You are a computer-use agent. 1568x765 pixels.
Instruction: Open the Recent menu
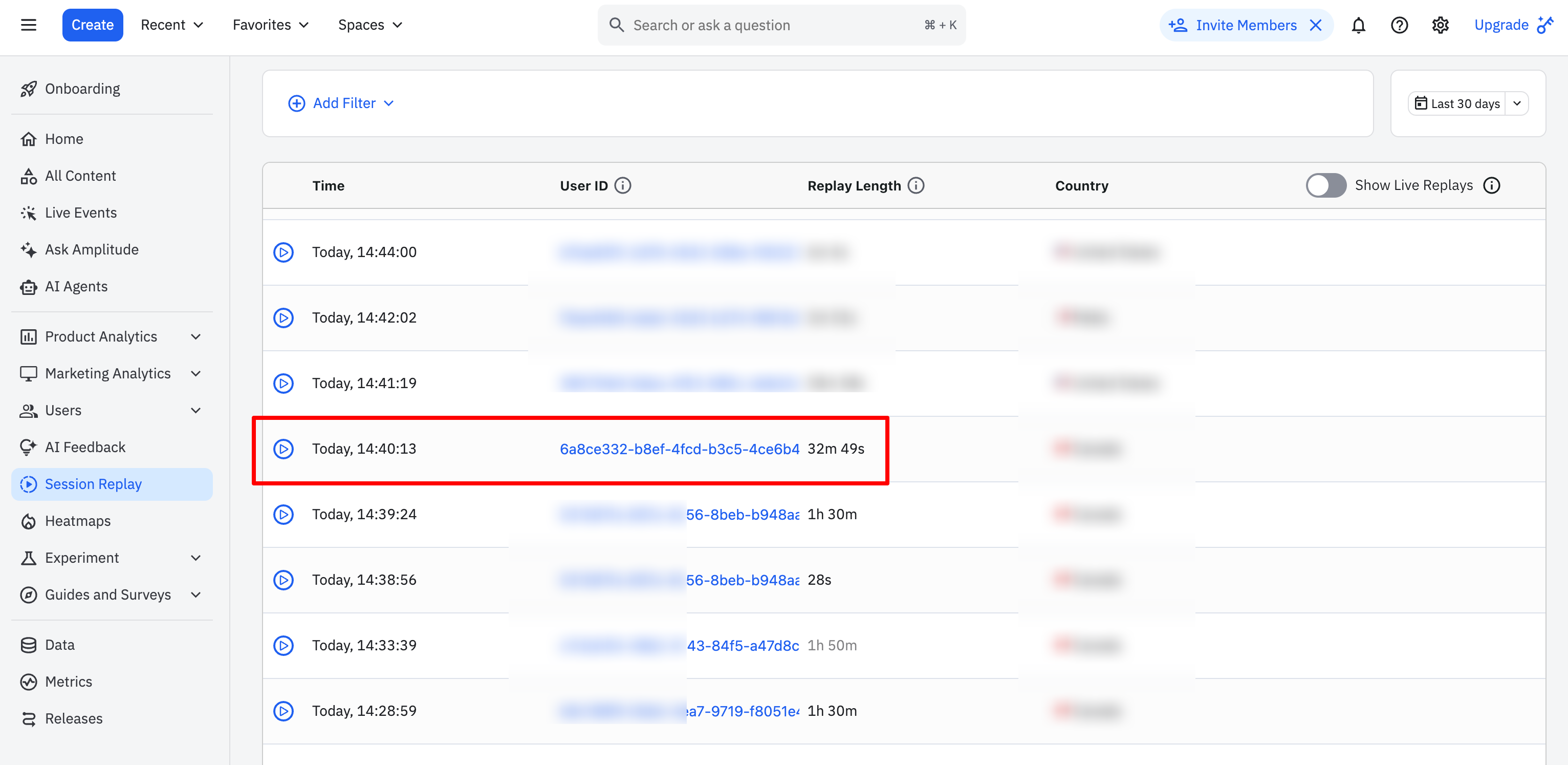(171, 25)
